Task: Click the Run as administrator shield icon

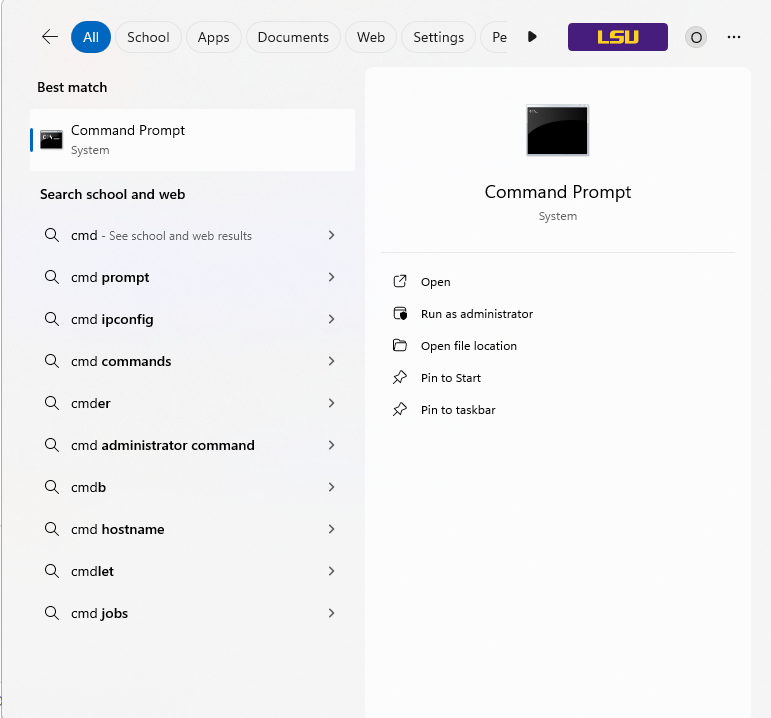Action: (400, 313)
